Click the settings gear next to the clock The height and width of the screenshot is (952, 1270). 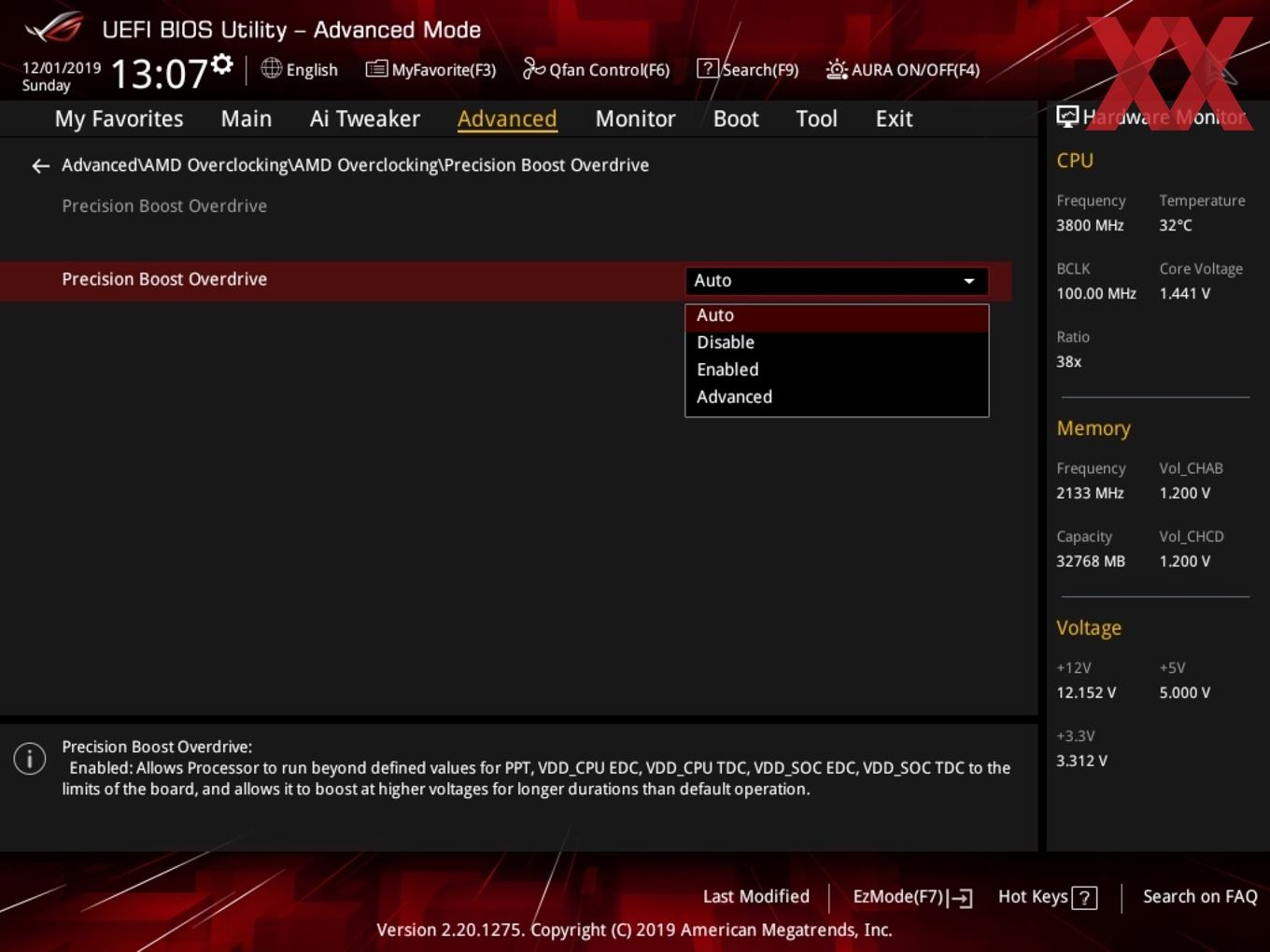pos(221,64)
